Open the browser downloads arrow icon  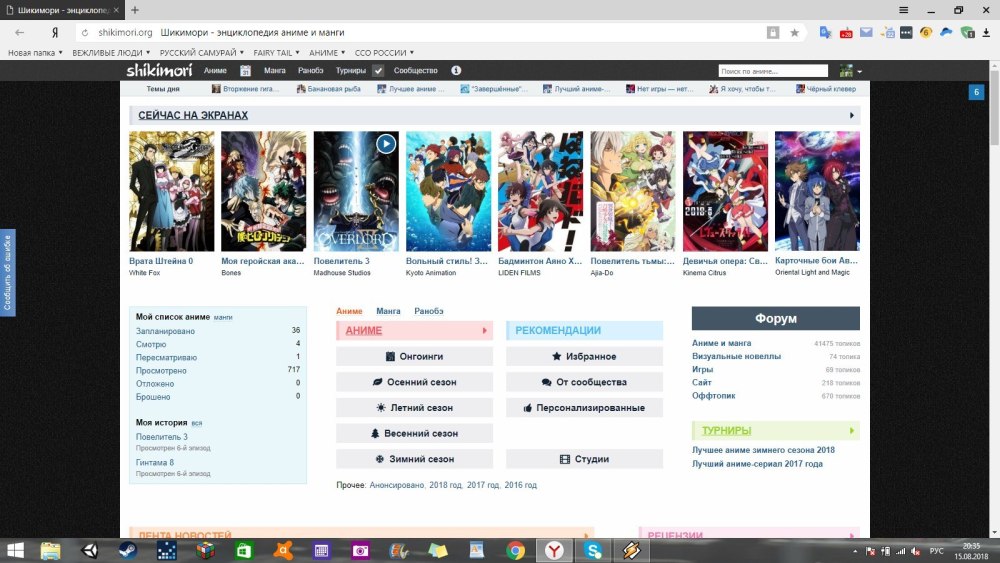[987, 33]
